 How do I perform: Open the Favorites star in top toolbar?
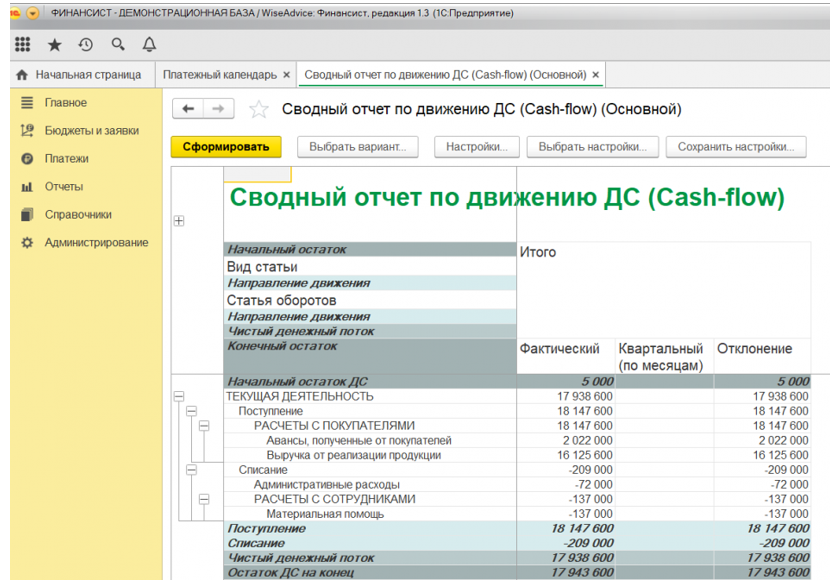point(55,45)
